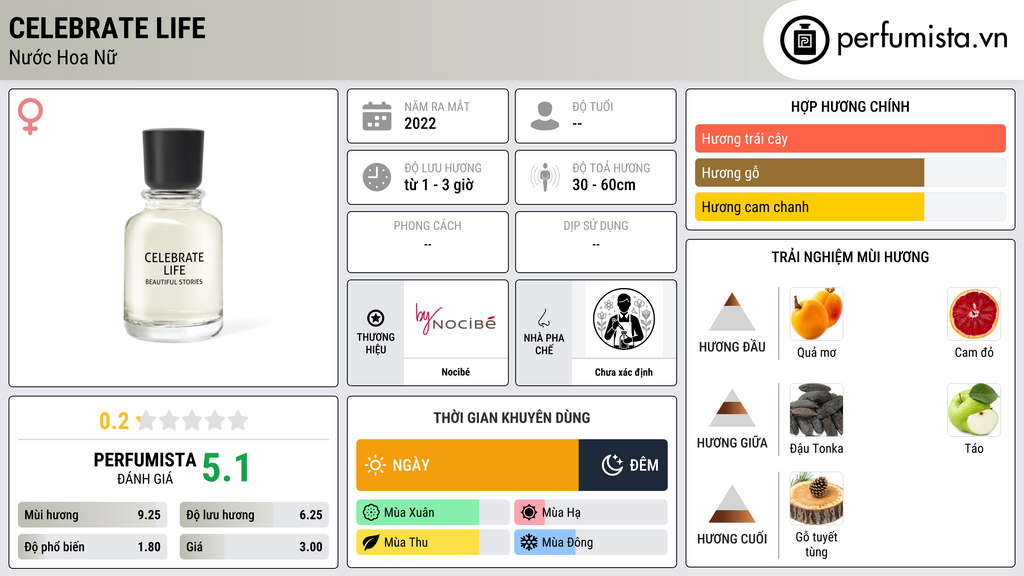Click the 0.2 user rating number
This screenshot has height=576, width=1024.
point(114,421)
